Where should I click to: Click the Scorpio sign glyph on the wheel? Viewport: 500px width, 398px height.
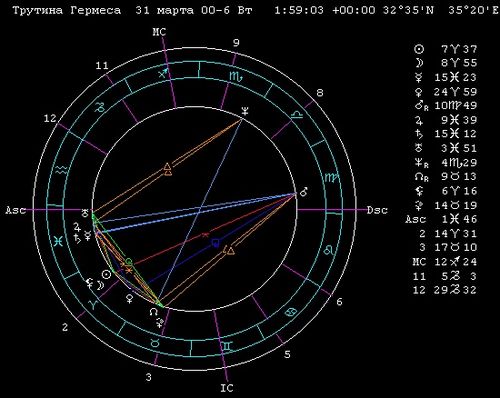(x=236, y=77)
